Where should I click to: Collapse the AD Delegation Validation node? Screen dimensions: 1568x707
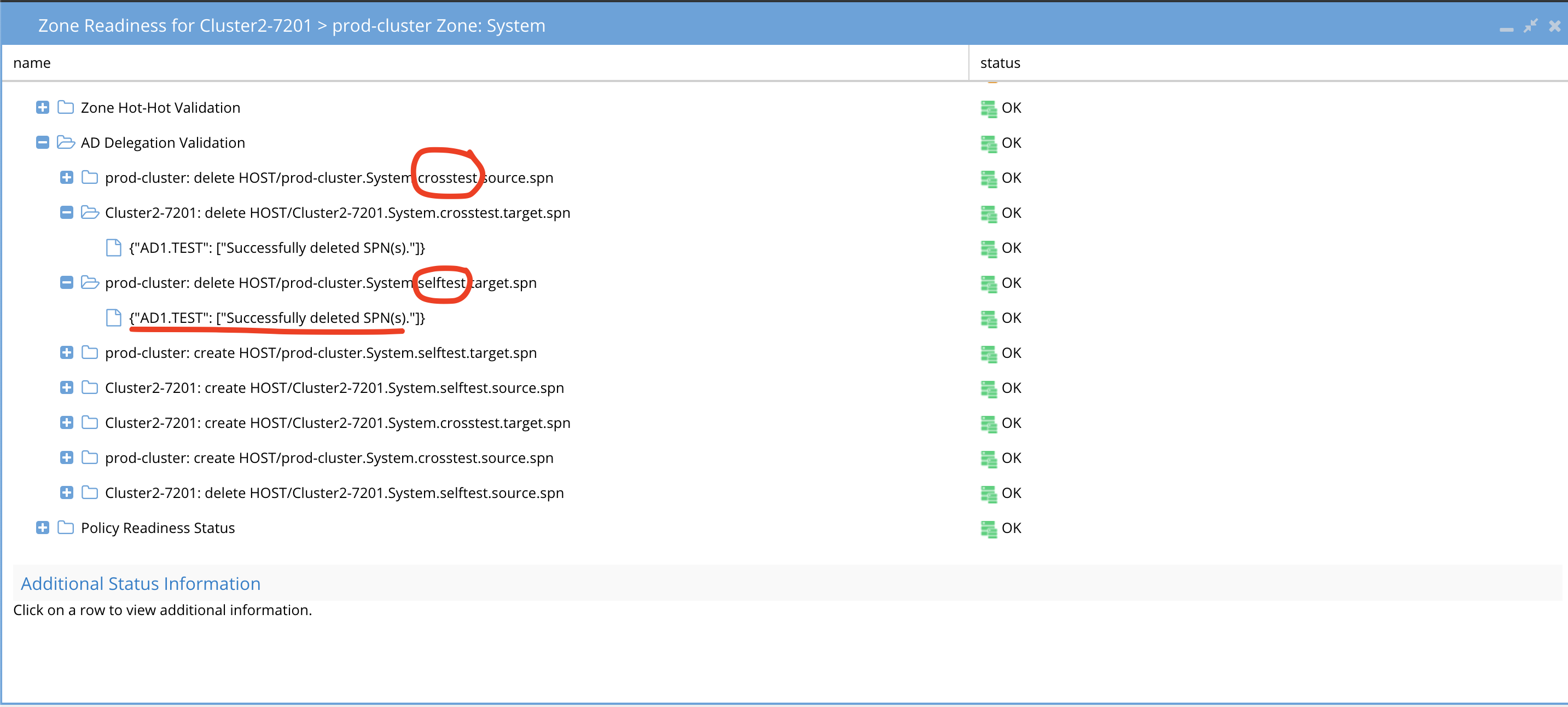point(42,142)
